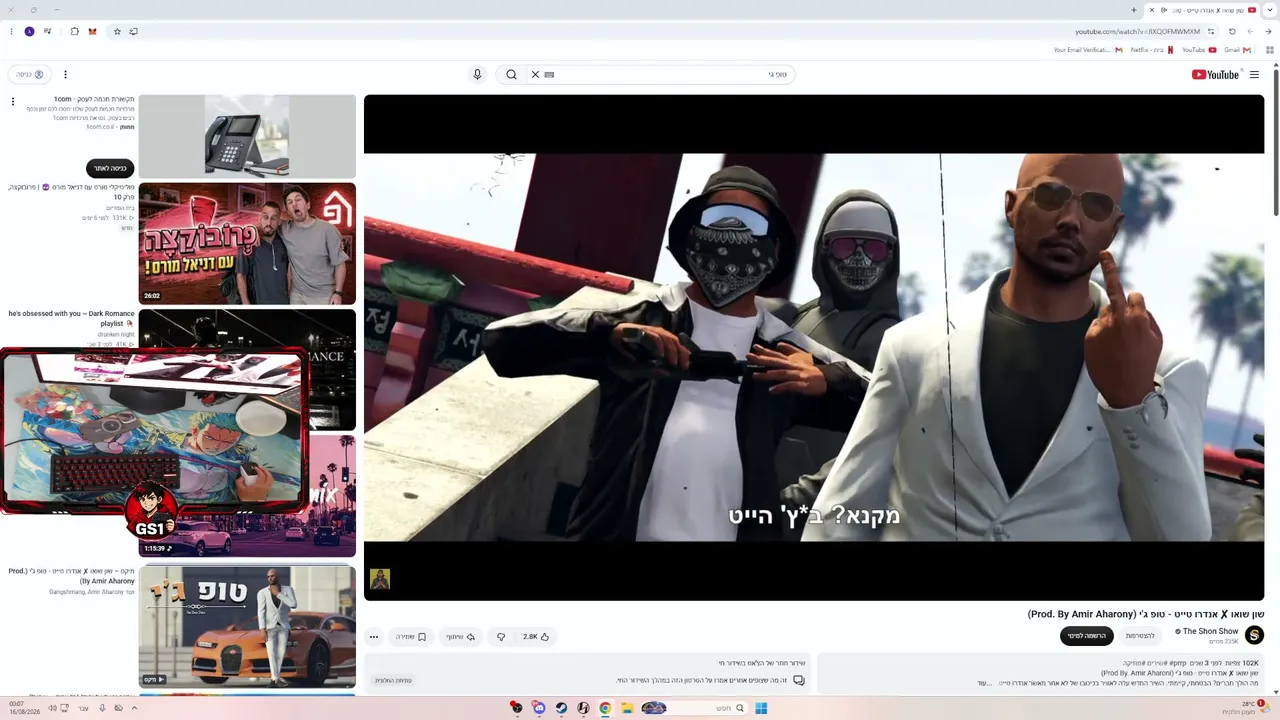Screen dimensions: 1280x720
Task: Dislike the video with thumbs down
Action: pos(501,637)
